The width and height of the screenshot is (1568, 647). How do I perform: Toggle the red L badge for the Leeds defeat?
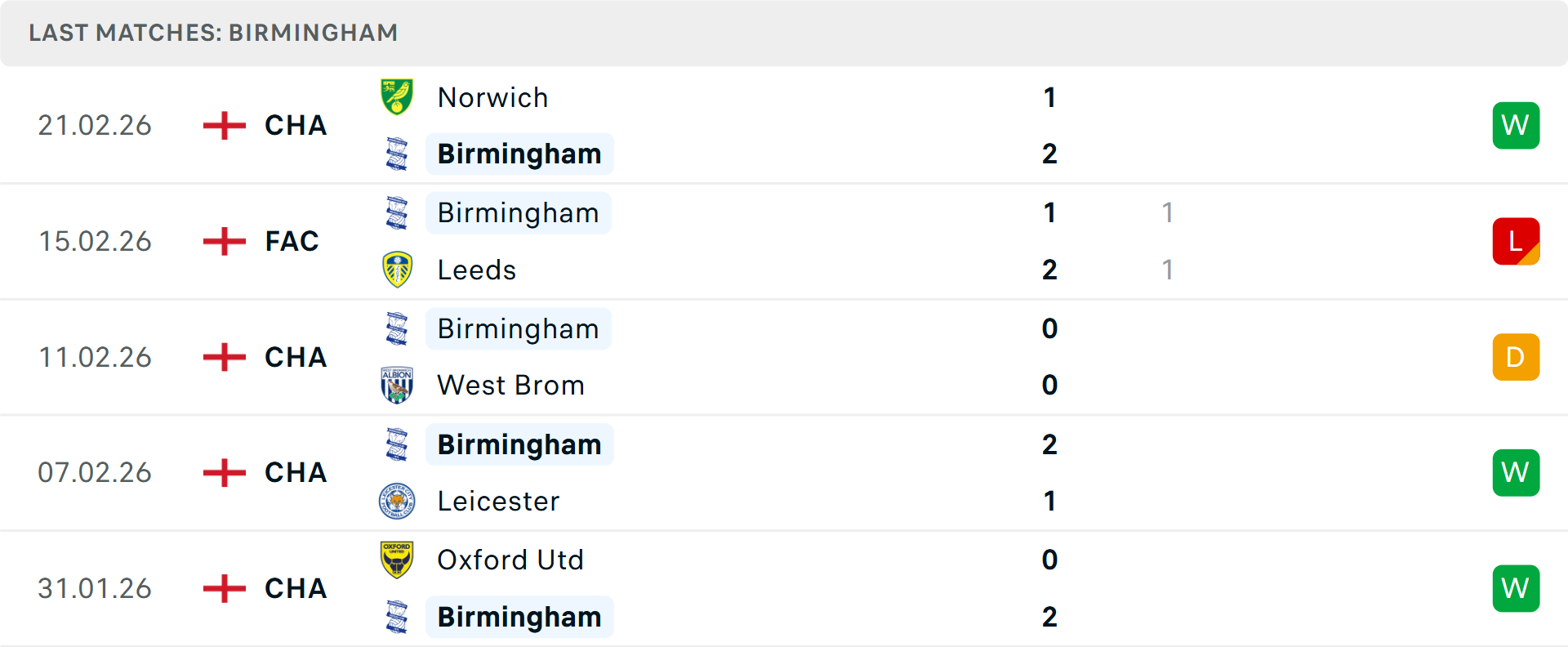click(x=1516, y=241)
